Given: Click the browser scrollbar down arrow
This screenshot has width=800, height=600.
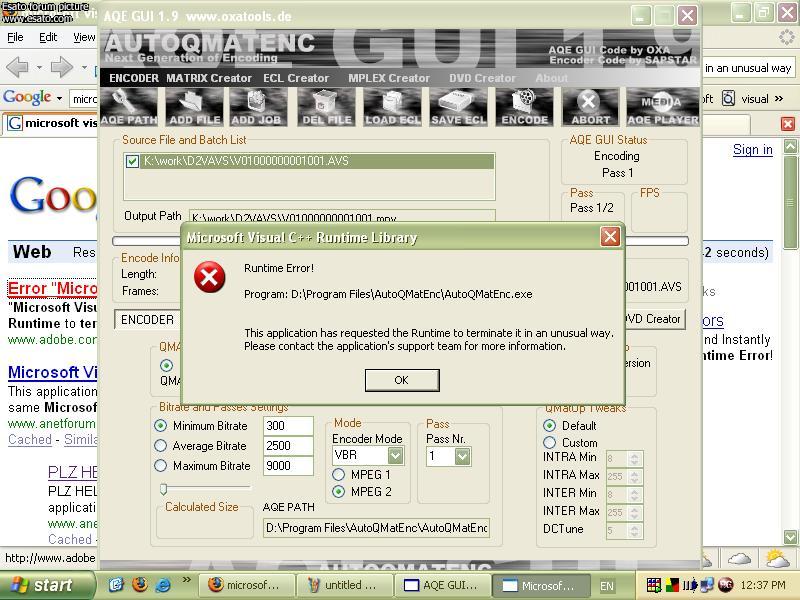Looking at the screenshot, I should pyautogui.click(x=790, y=536).
